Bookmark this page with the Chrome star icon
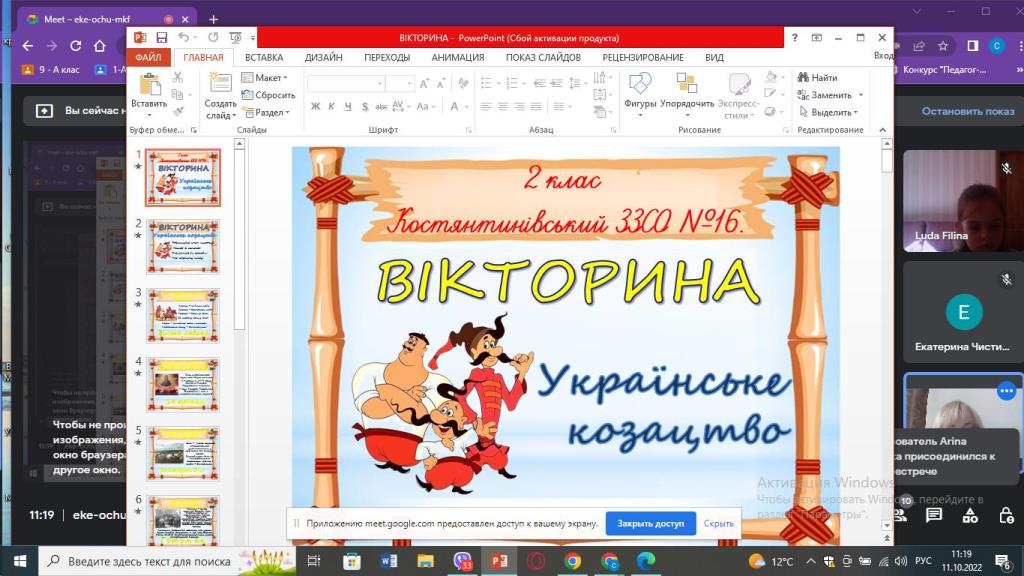 (x=943, y=46)
